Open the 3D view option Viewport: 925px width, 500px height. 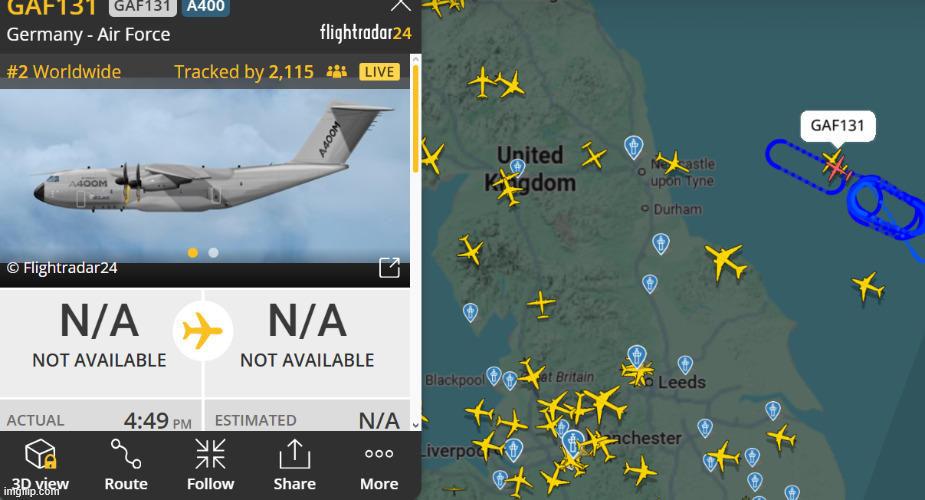point(40,465)
